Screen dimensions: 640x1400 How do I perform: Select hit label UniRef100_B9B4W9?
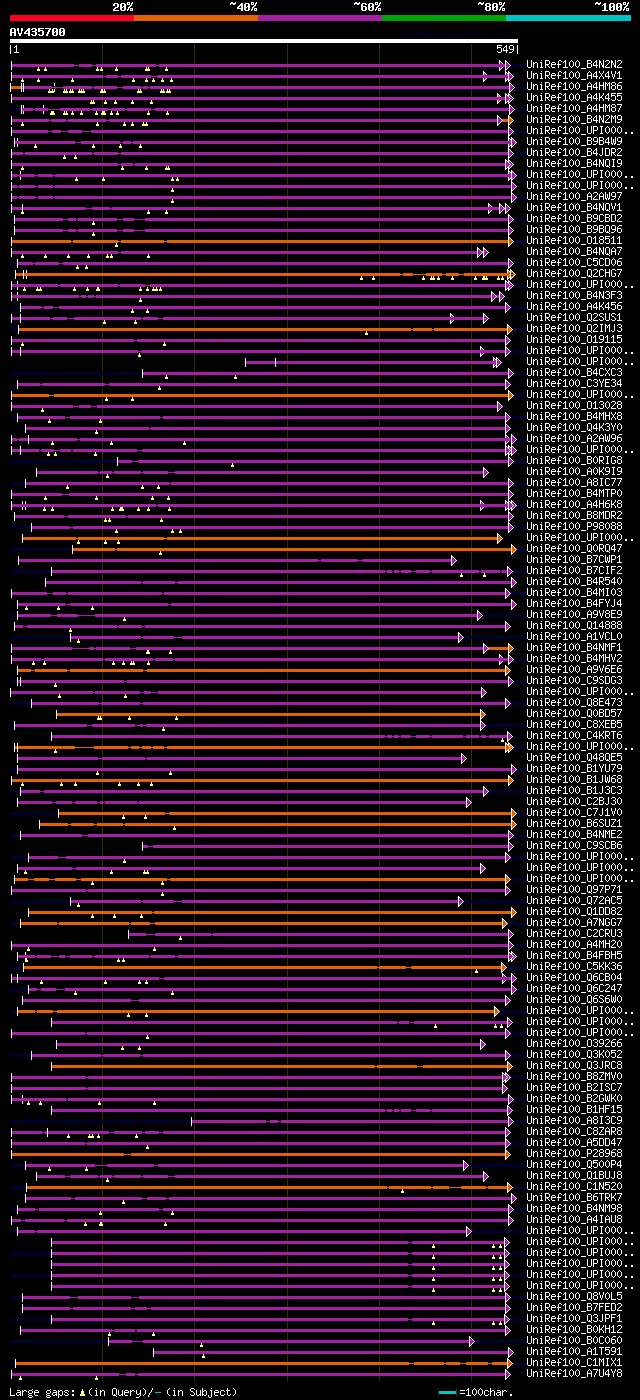click(x=573, y=141)
